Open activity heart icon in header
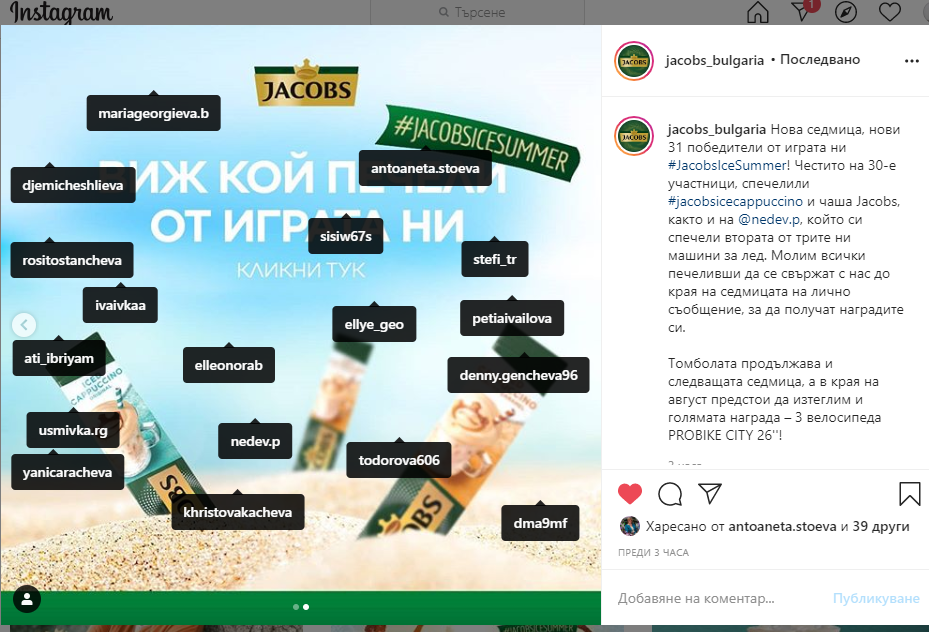The image size is (929, 632). [x=889, y=12]
